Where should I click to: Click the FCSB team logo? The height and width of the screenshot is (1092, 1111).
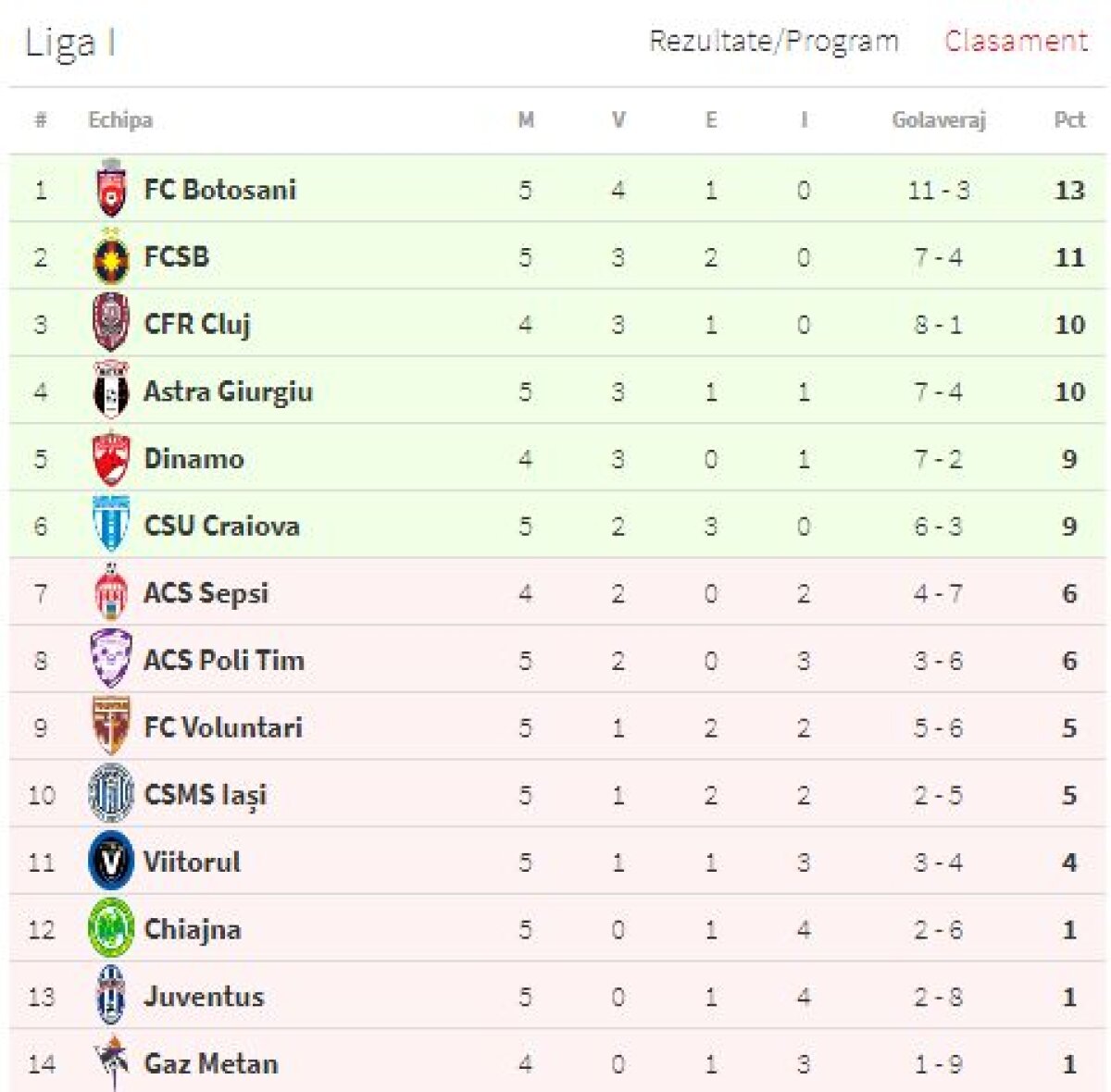click(111, 257)
